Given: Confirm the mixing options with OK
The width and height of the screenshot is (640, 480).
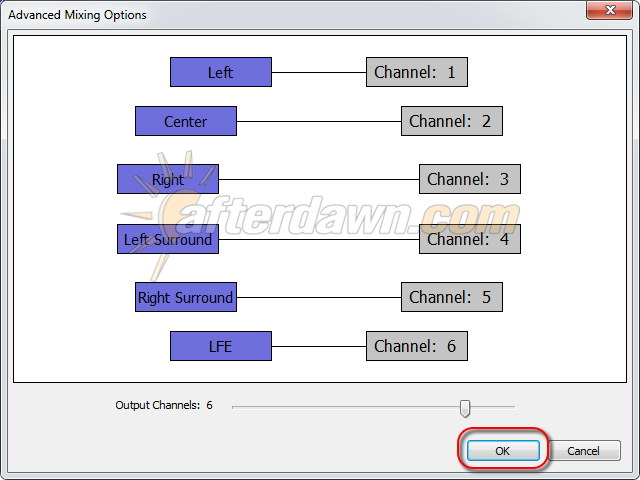Looking at the screenshot, I should coord(503,451).
